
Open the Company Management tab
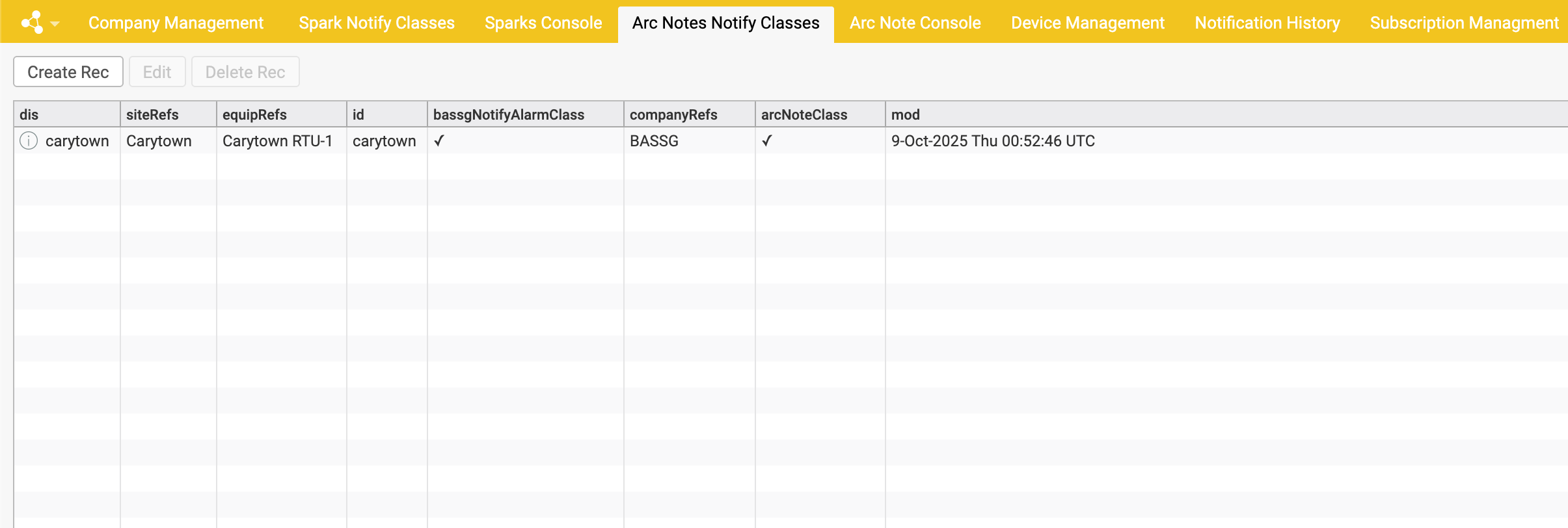point(176,23)
